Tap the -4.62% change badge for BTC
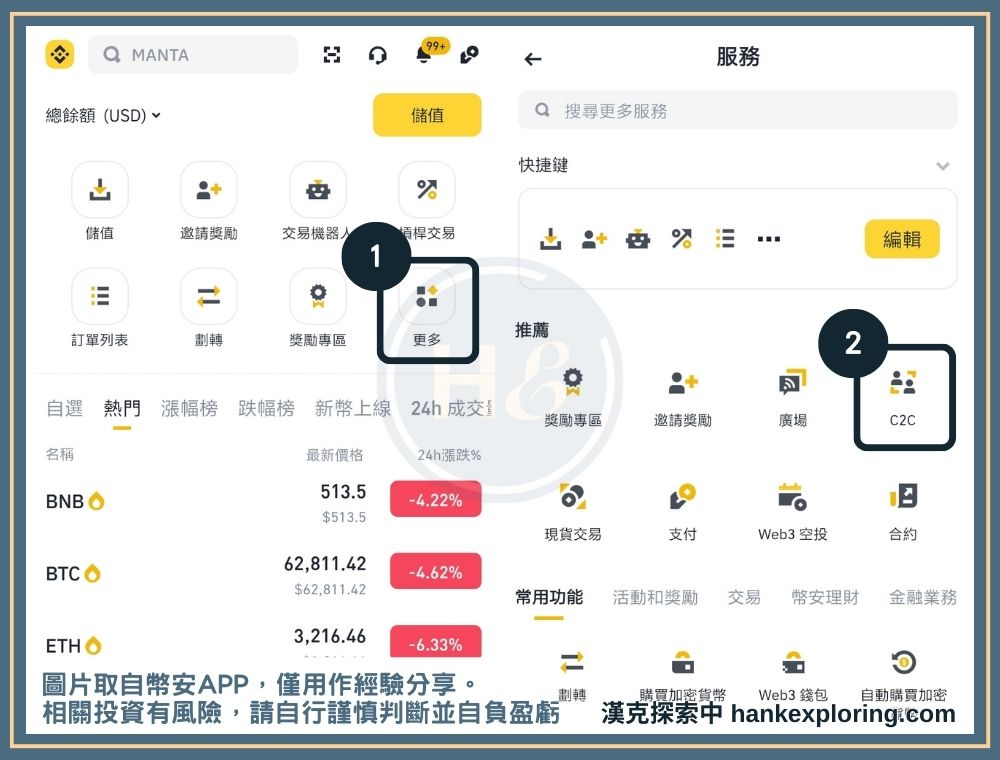1000x760 pixels. pos(436,573)
